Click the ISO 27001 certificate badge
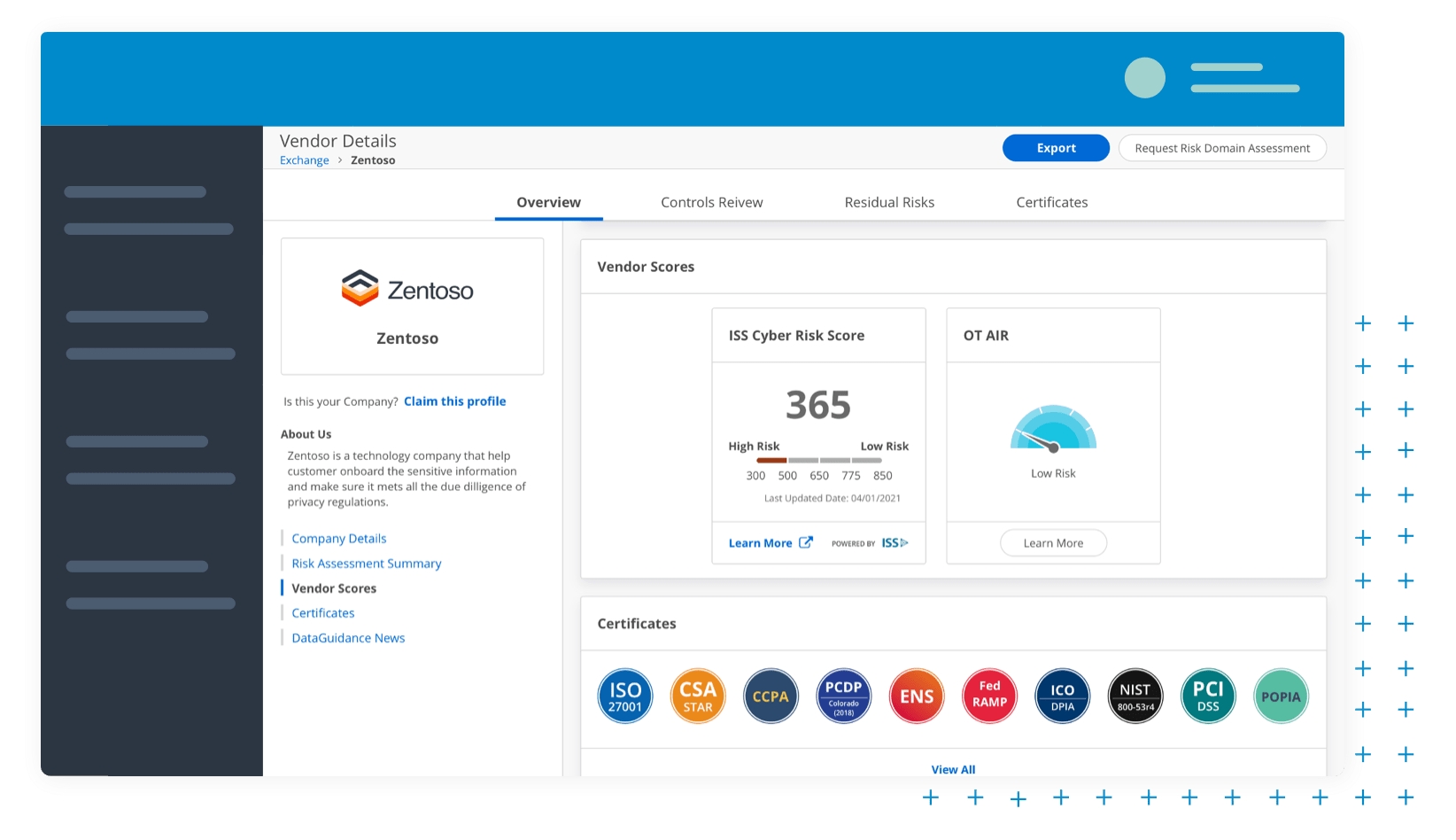Screen dimensions: 1456x840 pos(625,696)
